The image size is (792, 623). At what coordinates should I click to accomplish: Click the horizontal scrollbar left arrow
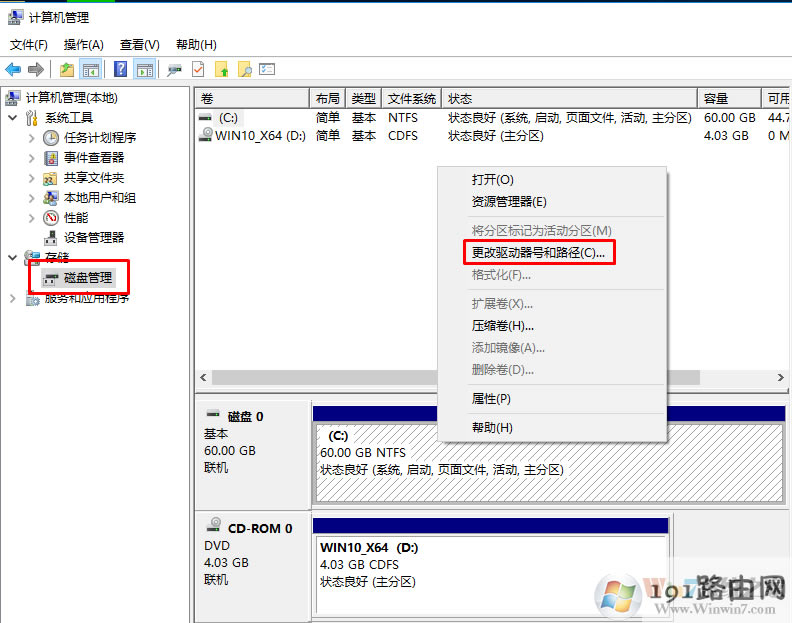point(204,378)
